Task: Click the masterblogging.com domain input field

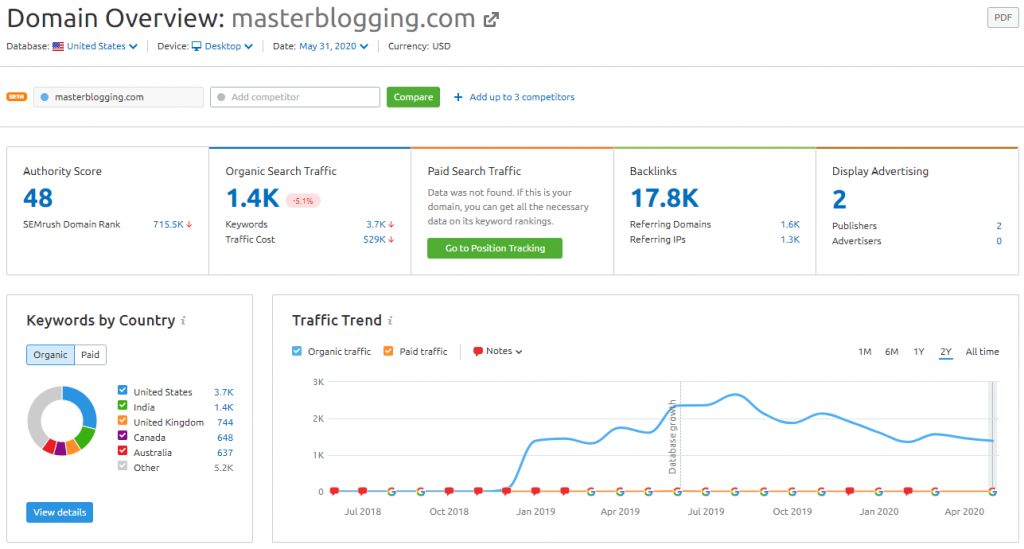Action: (x=119, y=97)
